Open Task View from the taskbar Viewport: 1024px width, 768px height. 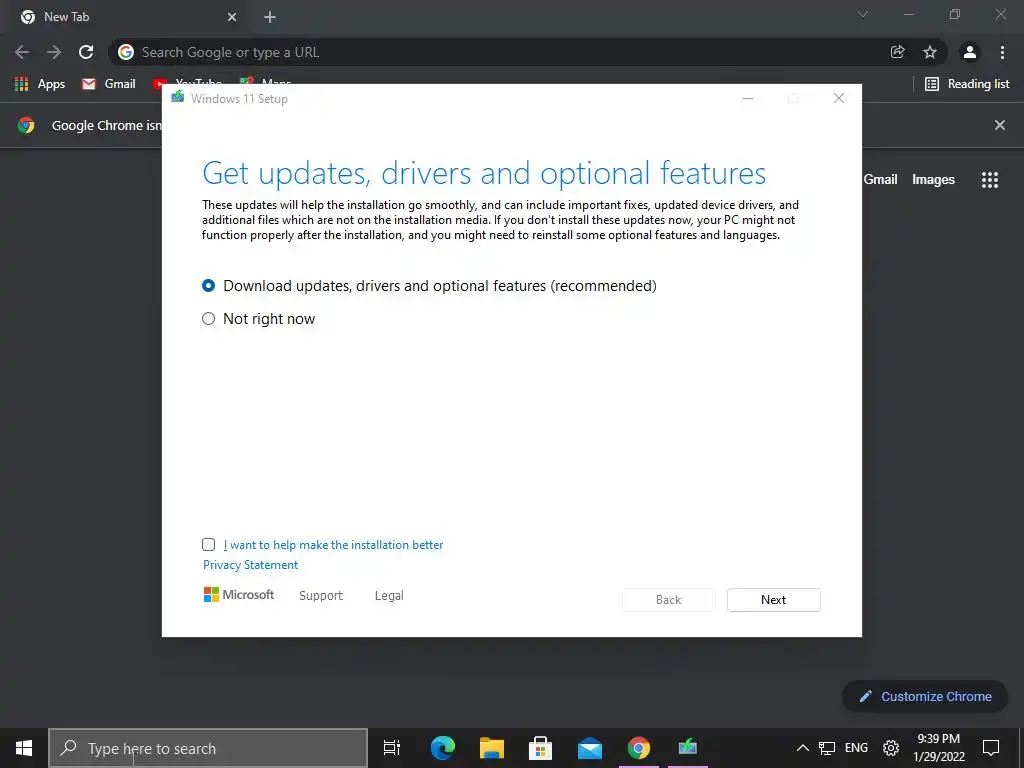(x=392, y=748)
